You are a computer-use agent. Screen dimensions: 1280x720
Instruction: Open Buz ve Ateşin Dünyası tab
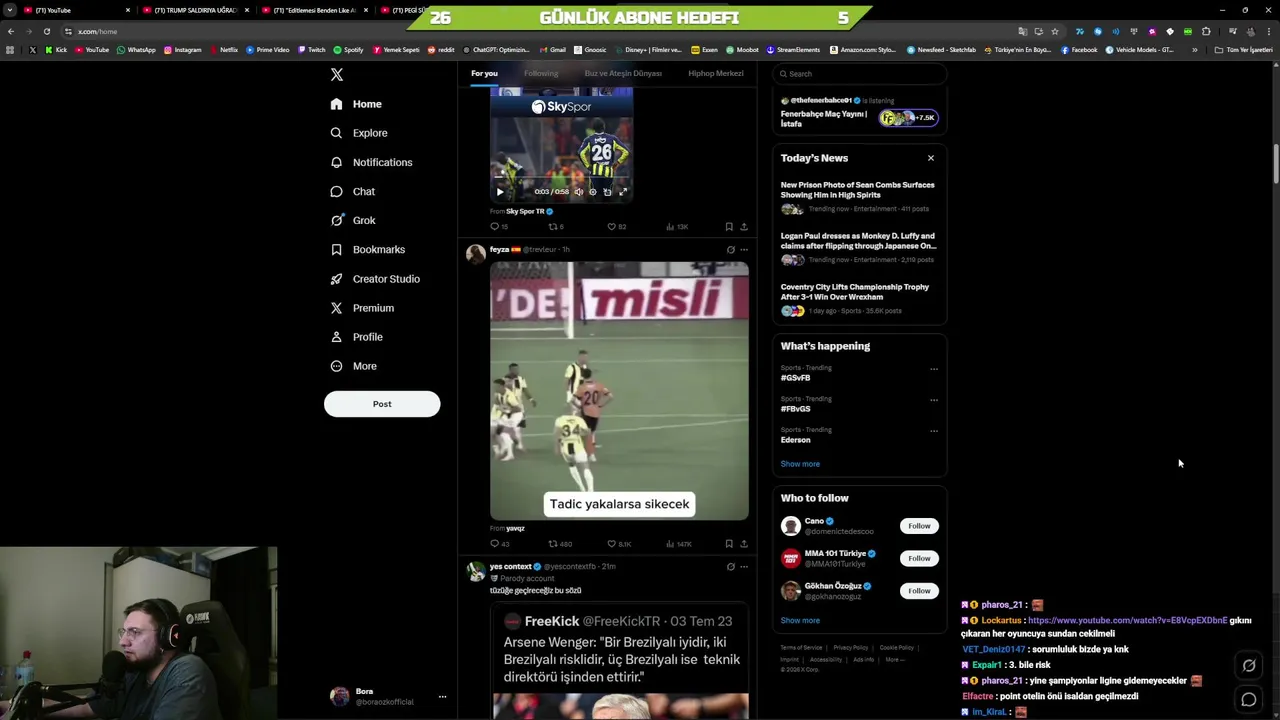tap(623, 73)
